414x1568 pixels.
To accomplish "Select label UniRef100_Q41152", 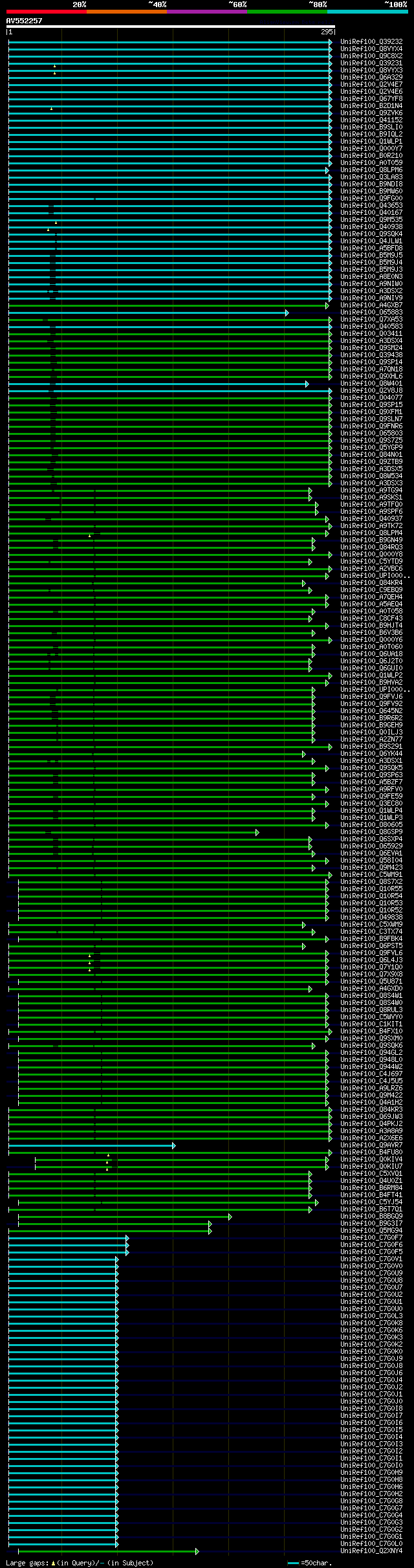I will click(x=371, y=120).
